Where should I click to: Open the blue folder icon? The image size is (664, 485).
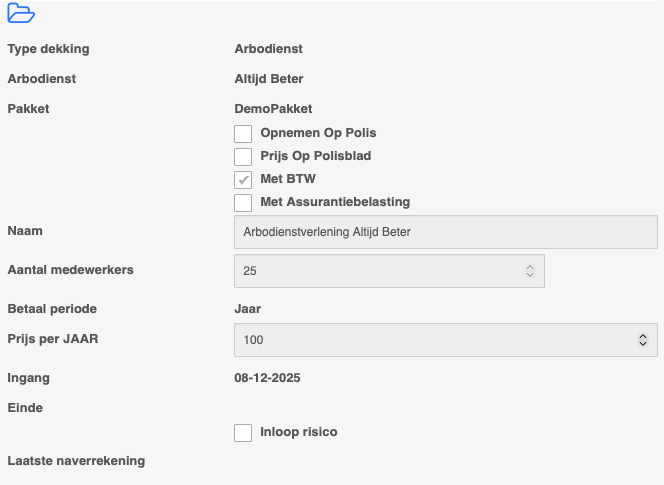(x=21, y=13)
